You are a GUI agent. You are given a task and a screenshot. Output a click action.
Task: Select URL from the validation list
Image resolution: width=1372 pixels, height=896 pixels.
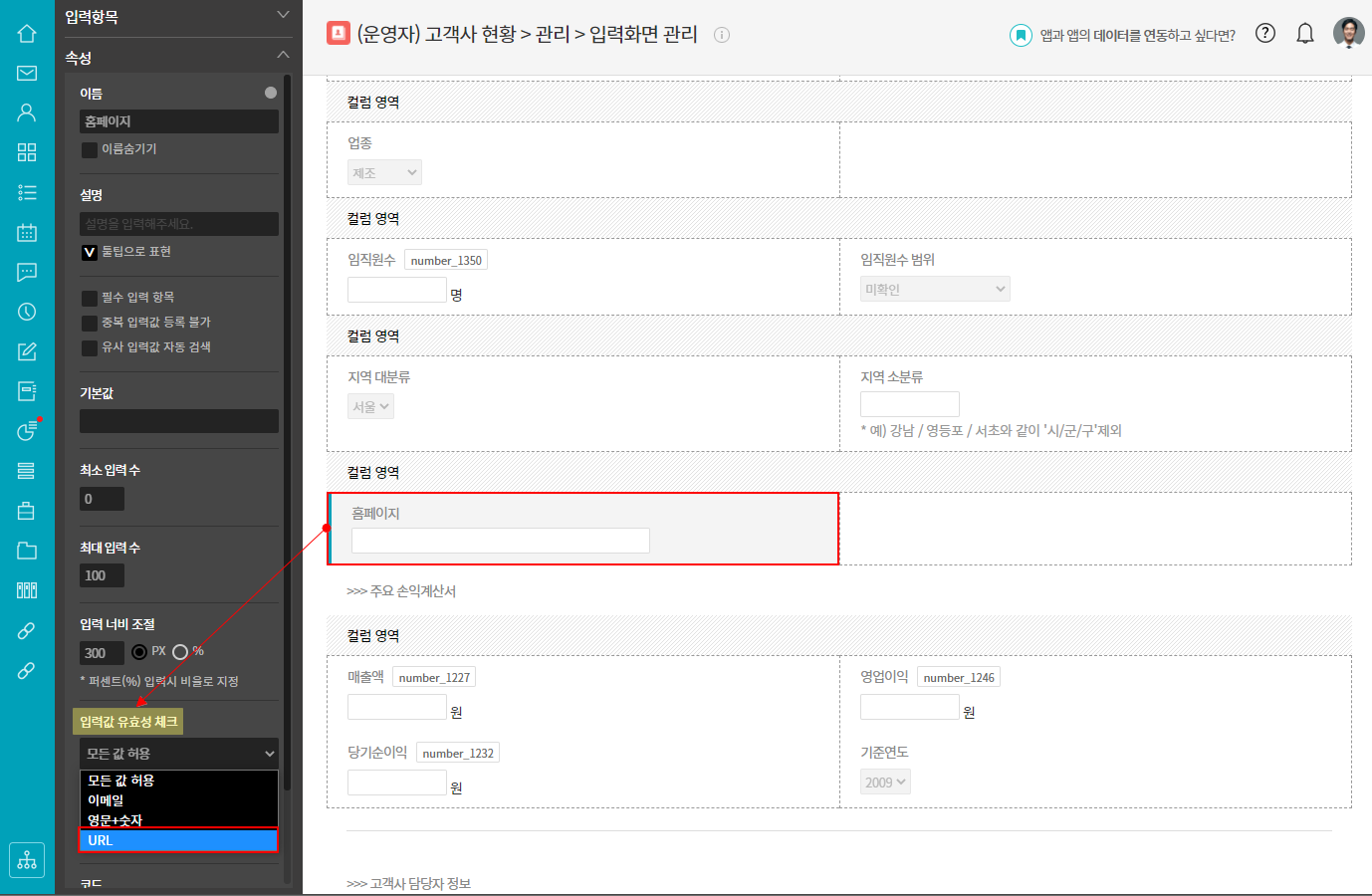tap(178, 840)
